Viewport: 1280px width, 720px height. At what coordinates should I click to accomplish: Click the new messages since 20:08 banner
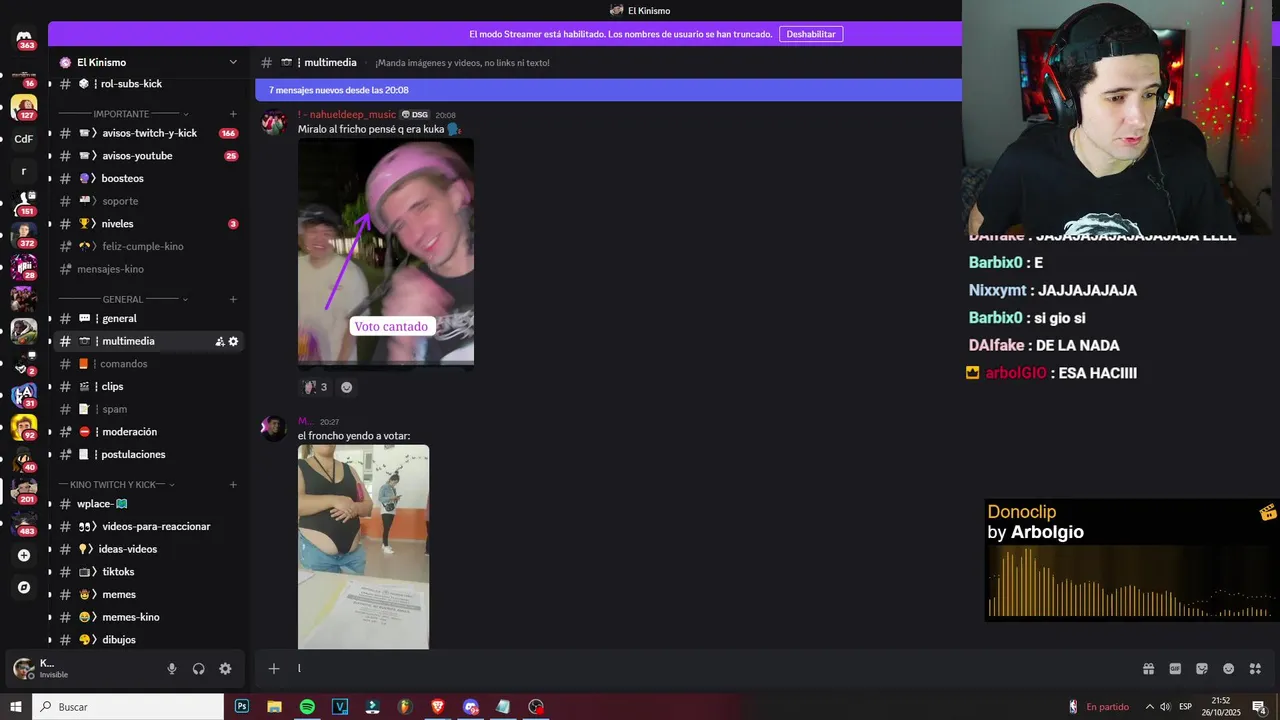click(x=609, y=90)
